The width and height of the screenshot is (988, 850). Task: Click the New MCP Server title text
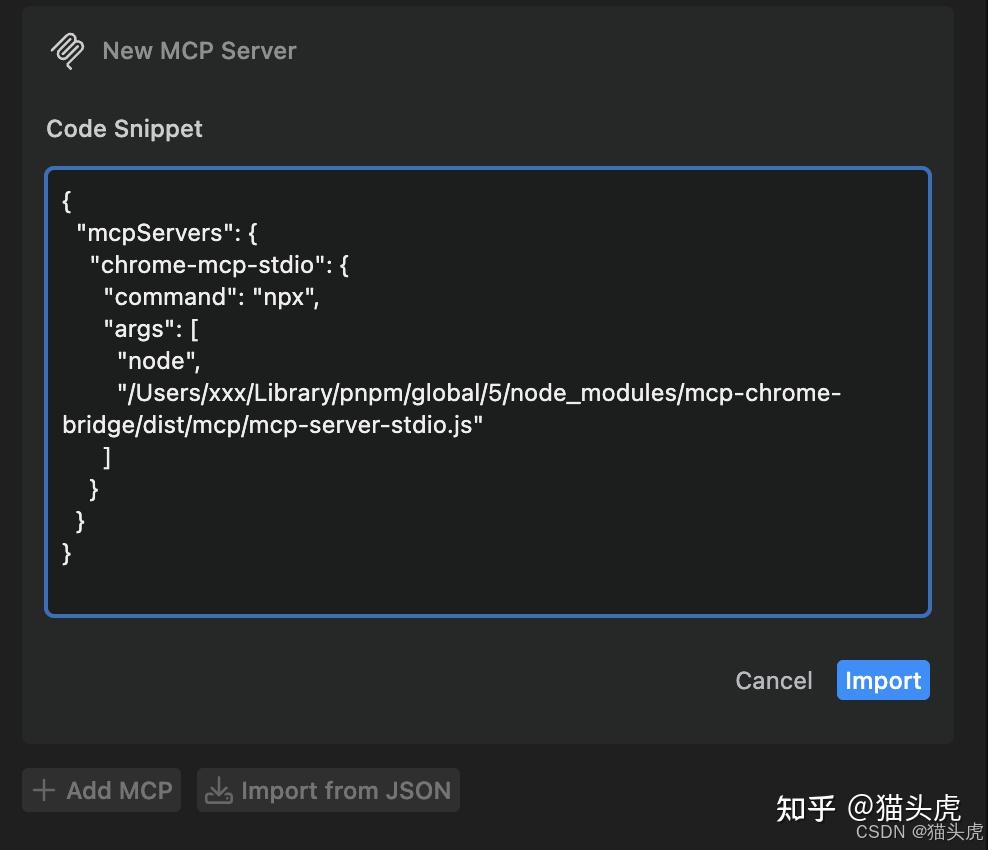point(198,50)
